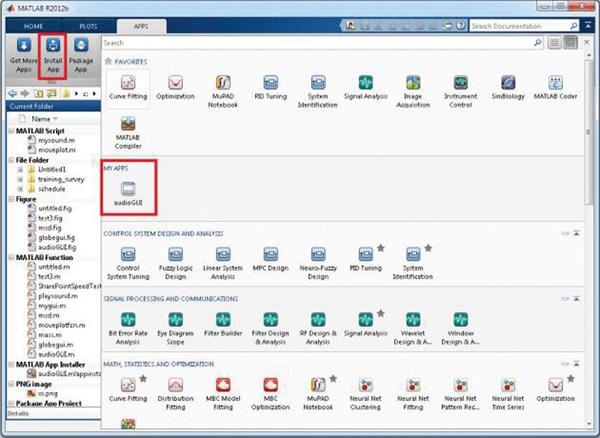Collapse the Figure group
This screenshot has width=600, height=438.
pos(11,199)
